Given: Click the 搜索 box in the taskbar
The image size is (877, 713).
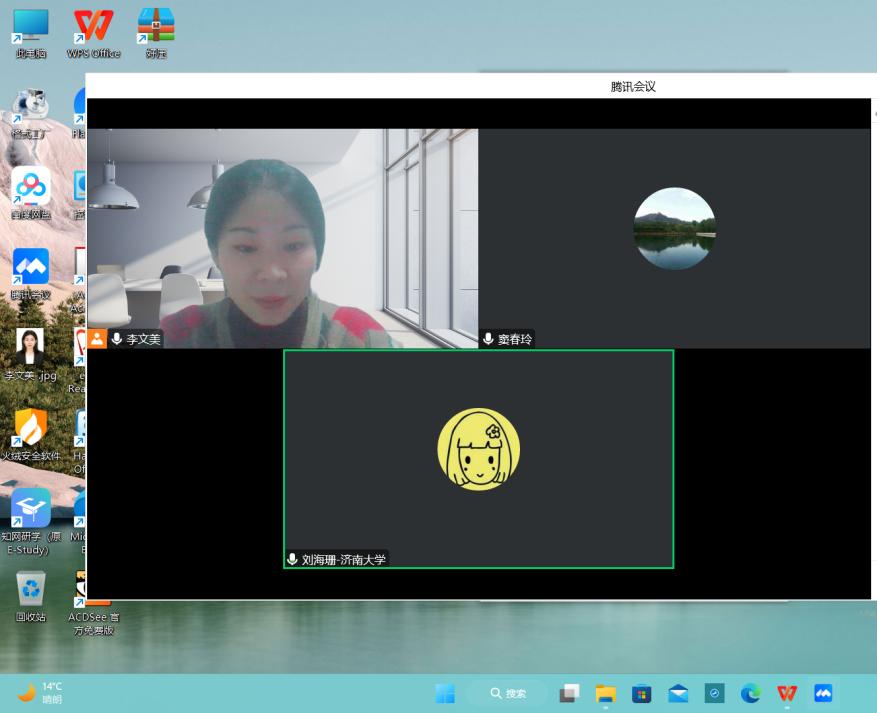Looking at the screenshot, I should (509, 693).
